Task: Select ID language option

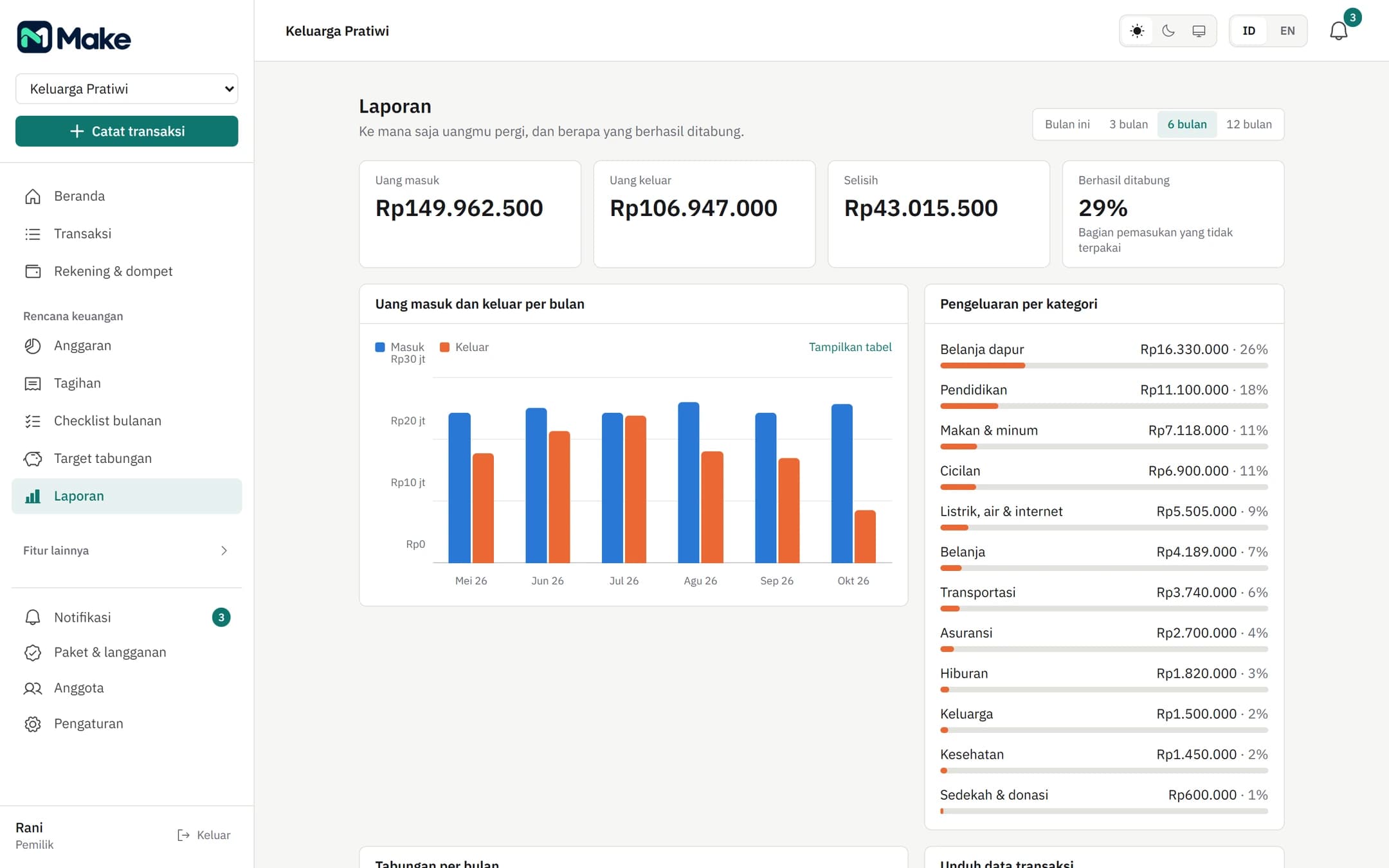Action: (1249, 31)
